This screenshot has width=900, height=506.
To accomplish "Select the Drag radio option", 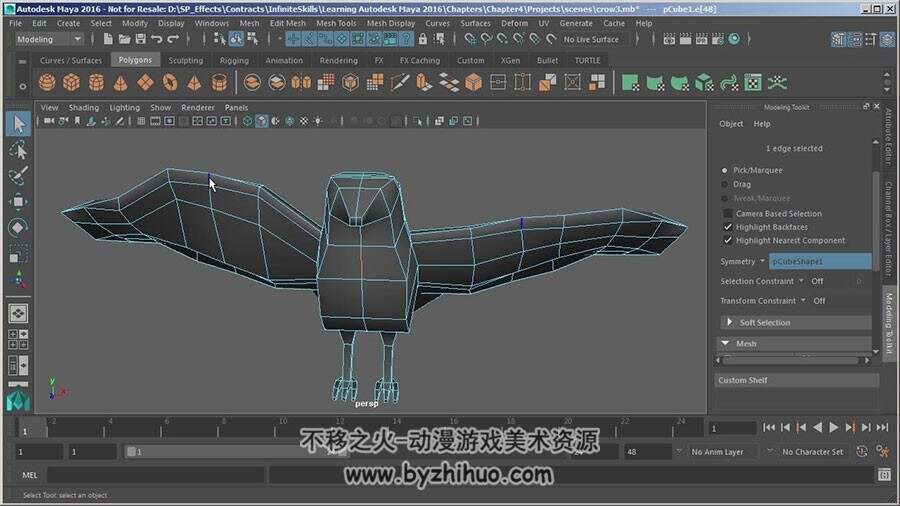I will [724, 184].
